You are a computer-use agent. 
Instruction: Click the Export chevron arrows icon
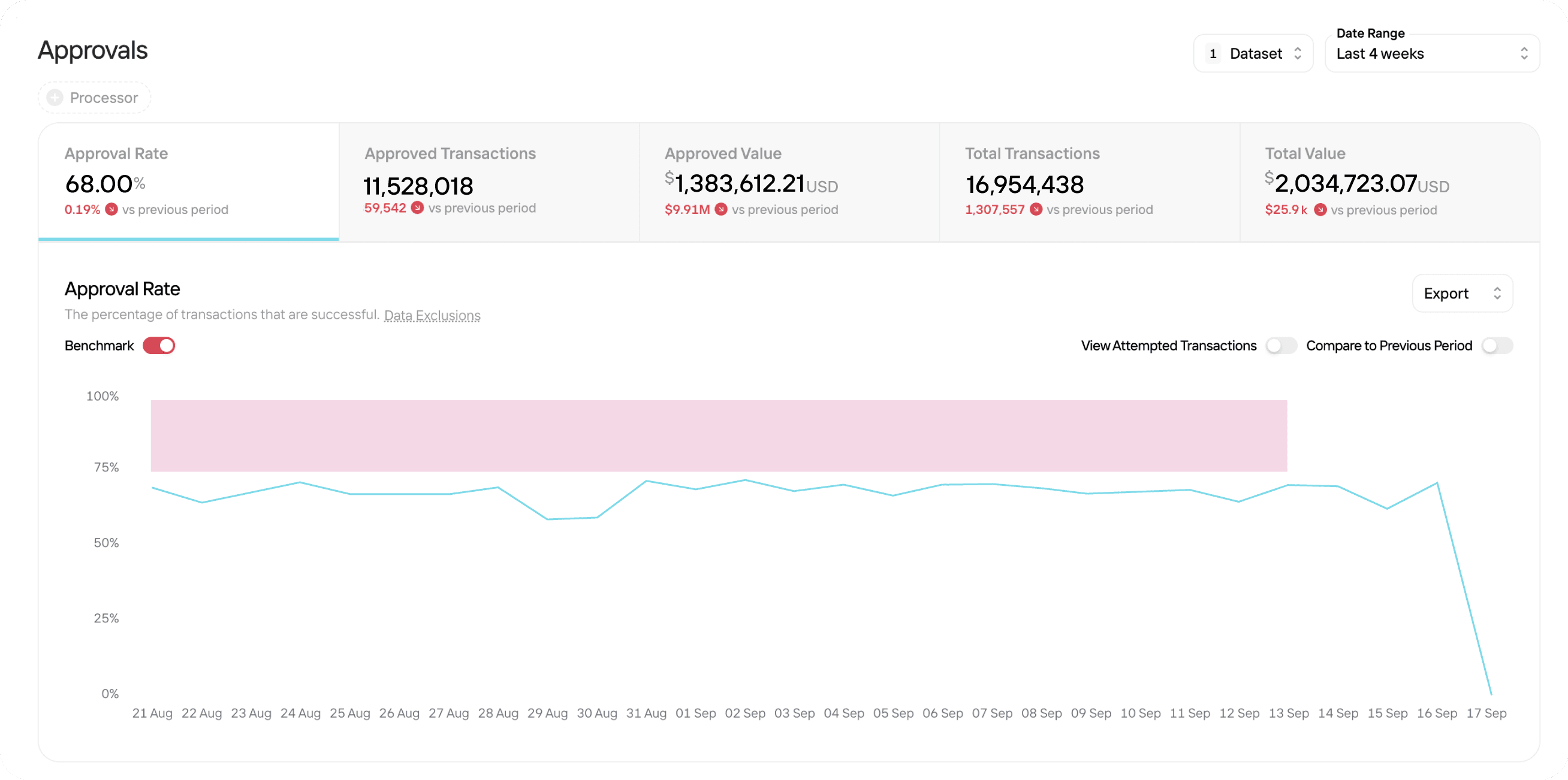click(1497, 294)
